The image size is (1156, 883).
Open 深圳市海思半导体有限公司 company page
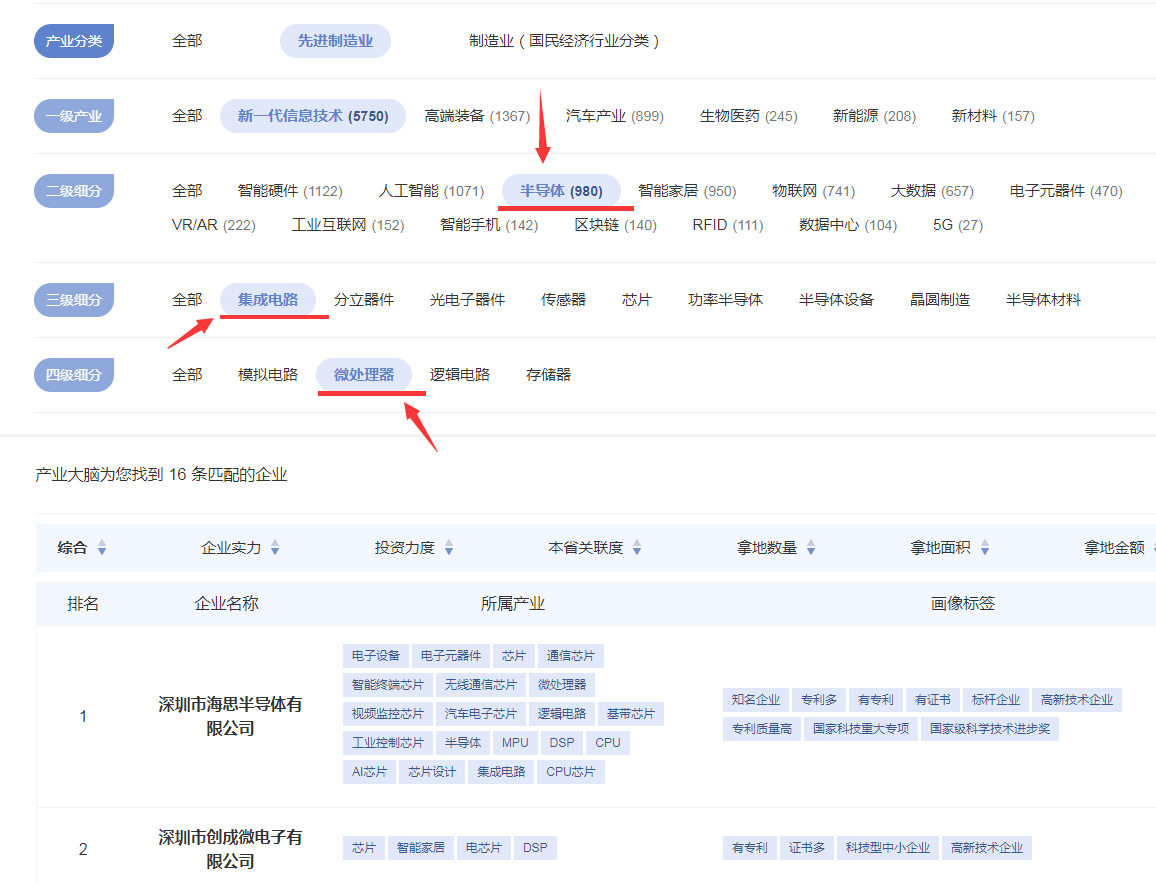pyautogui.click(x=230, y=716)
